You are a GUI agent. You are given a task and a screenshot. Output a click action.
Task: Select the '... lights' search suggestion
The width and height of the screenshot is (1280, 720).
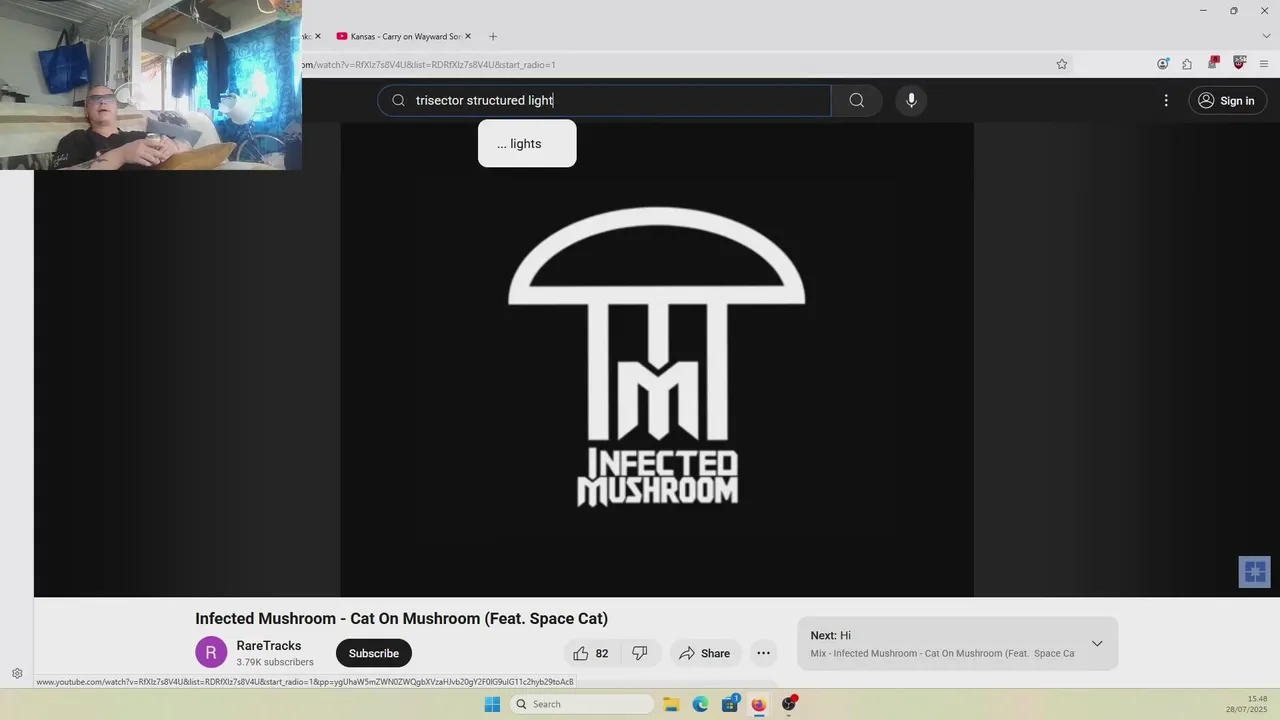coord(527,144)
